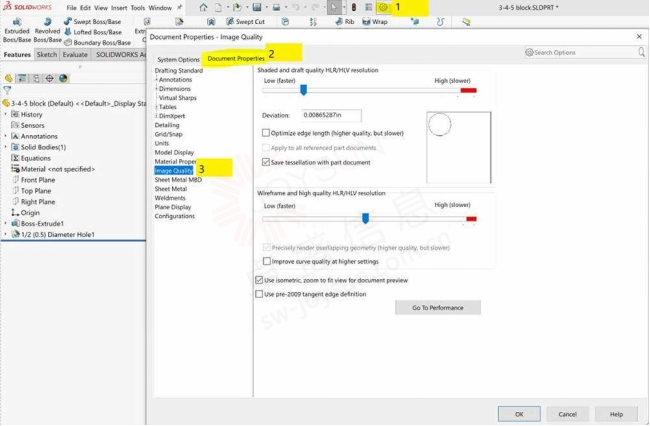The image size is (650, 426).
Task: Save the part with the Save icon
Action: point(257,7)
